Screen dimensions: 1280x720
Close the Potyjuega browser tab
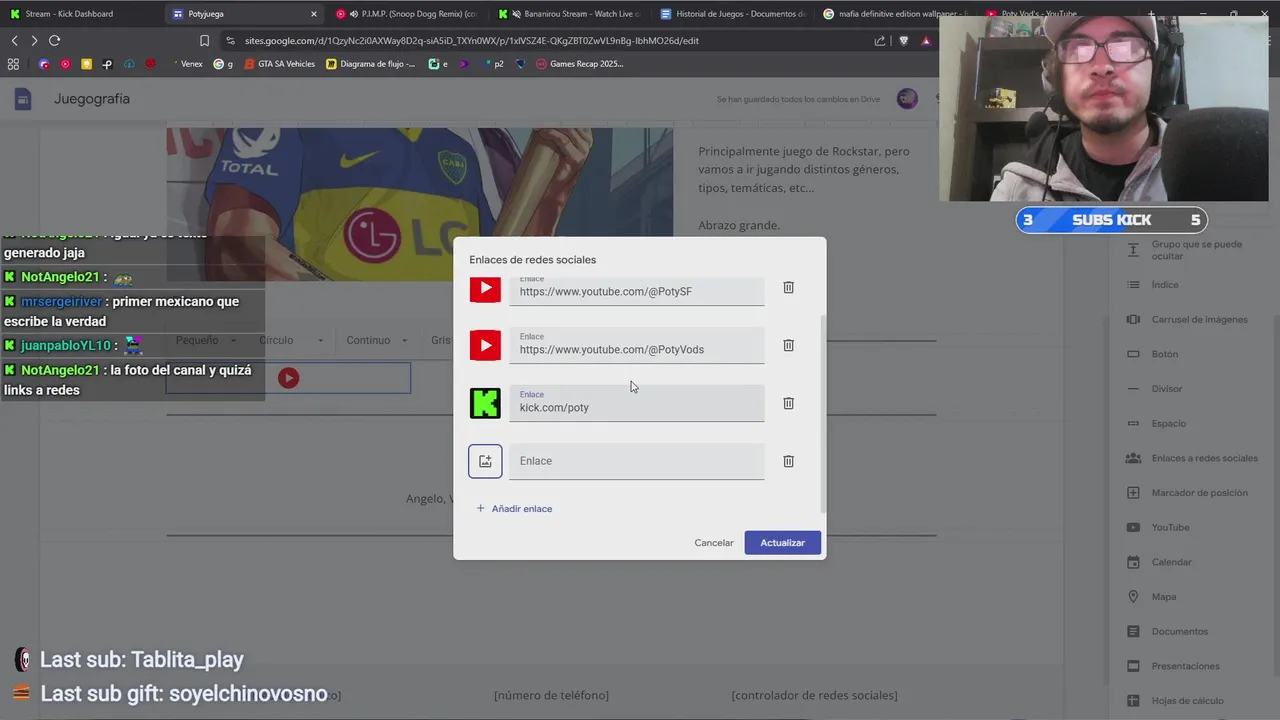[314, 14]
